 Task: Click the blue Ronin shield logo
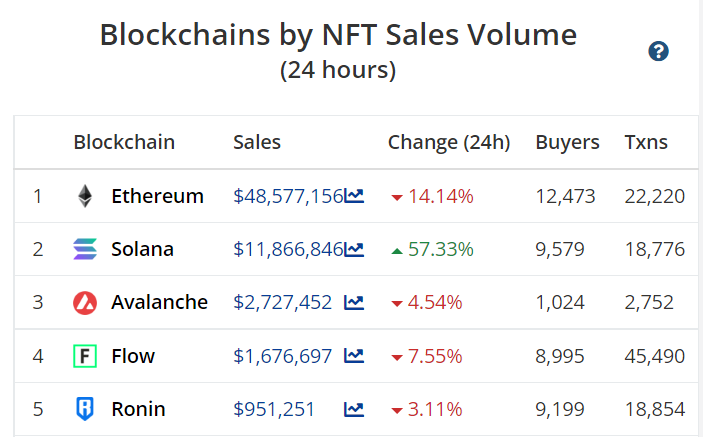click(85, 409)
